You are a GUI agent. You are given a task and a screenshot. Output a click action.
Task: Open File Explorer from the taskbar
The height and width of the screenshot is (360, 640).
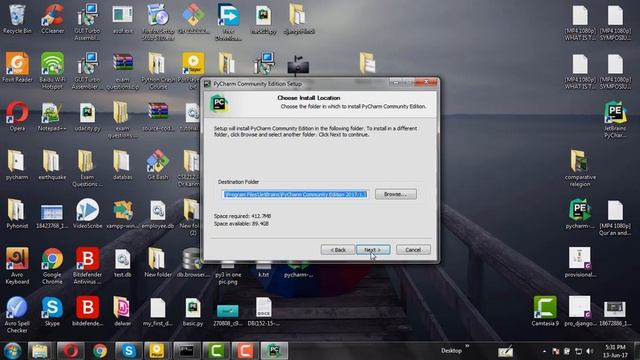(x=40, y=351)
